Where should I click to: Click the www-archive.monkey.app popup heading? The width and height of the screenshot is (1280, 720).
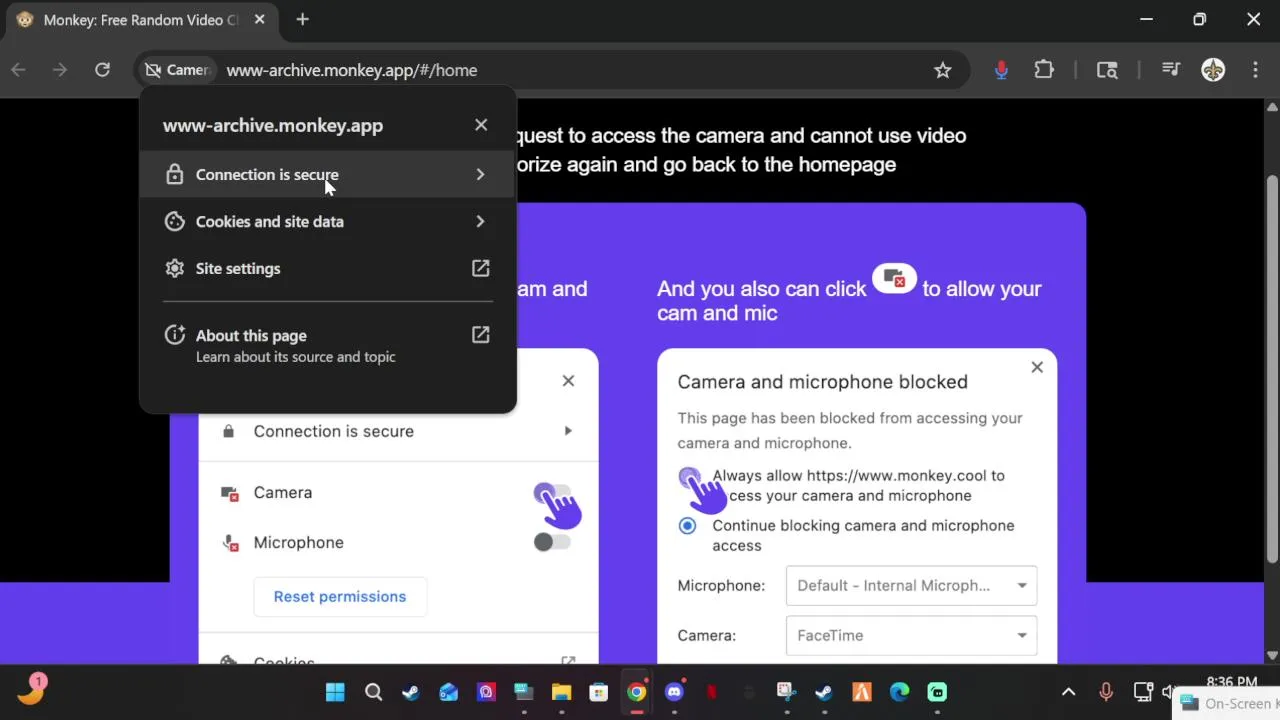coord(273,126)
